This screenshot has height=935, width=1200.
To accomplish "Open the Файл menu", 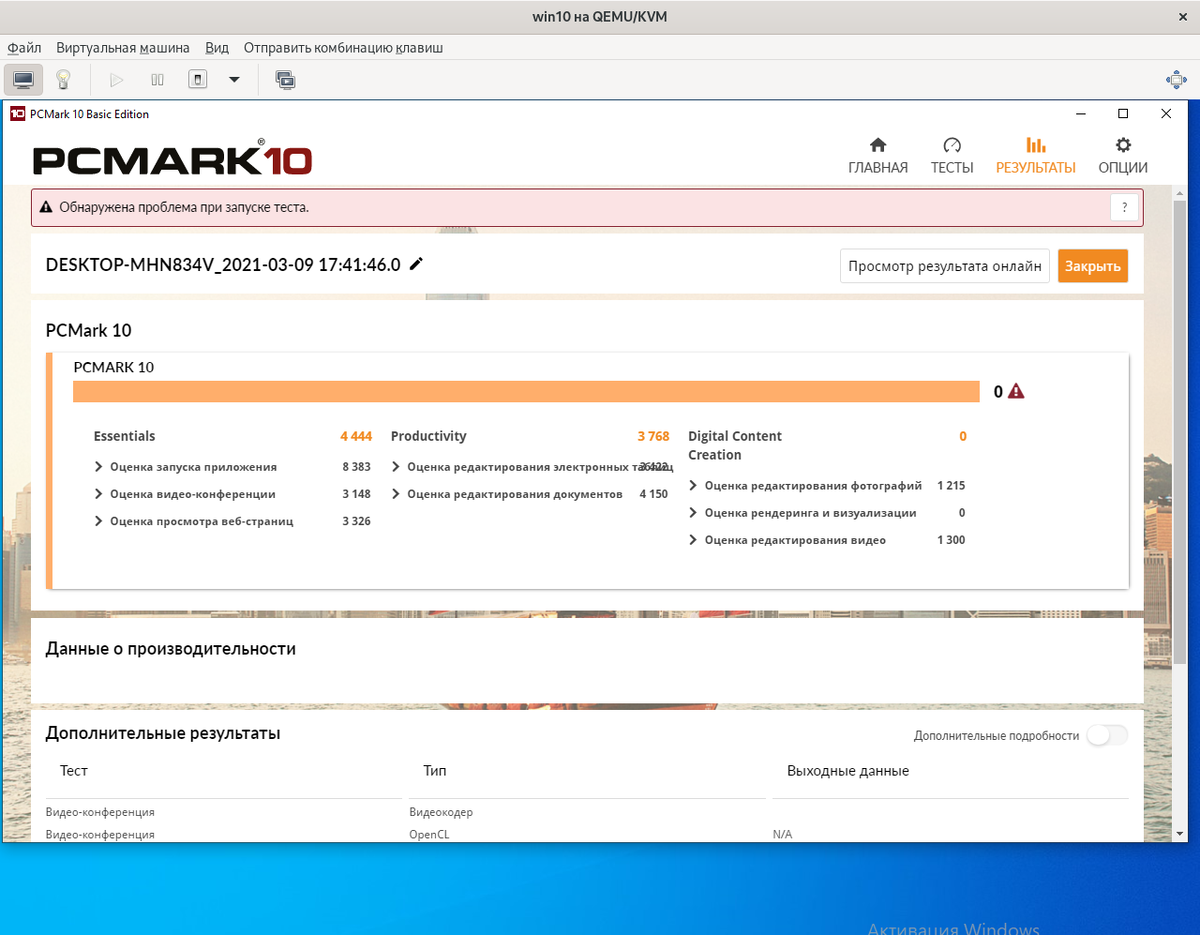I will click(x=25, y=48).
